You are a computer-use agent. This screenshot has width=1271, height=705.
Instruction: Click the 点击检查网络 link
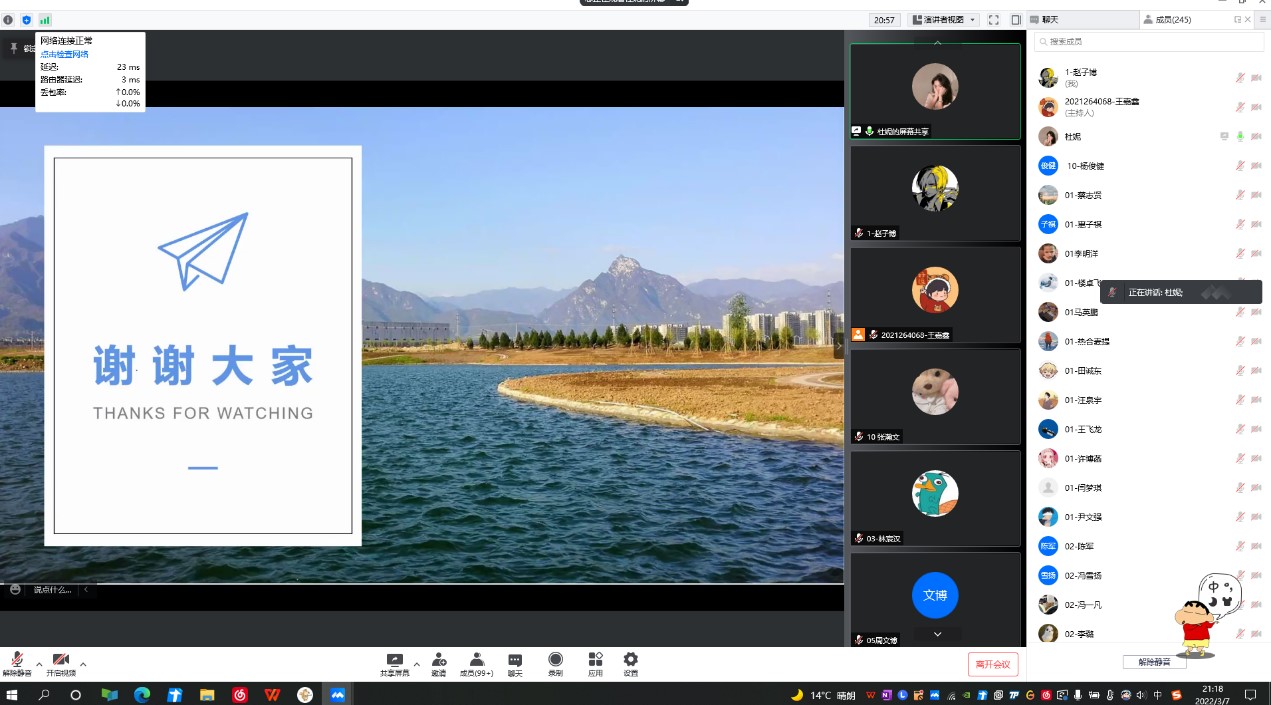click(64, 54)
